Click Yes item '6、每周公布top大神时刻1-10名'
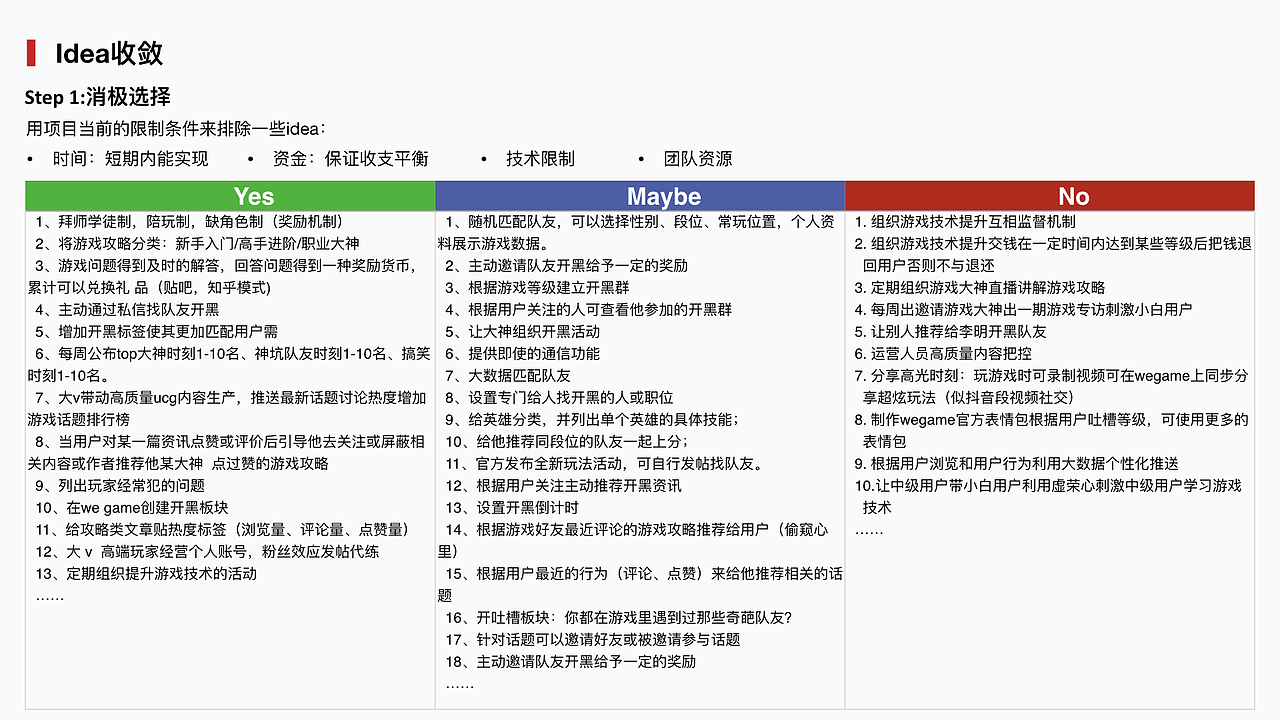 (x=230, y=365)
